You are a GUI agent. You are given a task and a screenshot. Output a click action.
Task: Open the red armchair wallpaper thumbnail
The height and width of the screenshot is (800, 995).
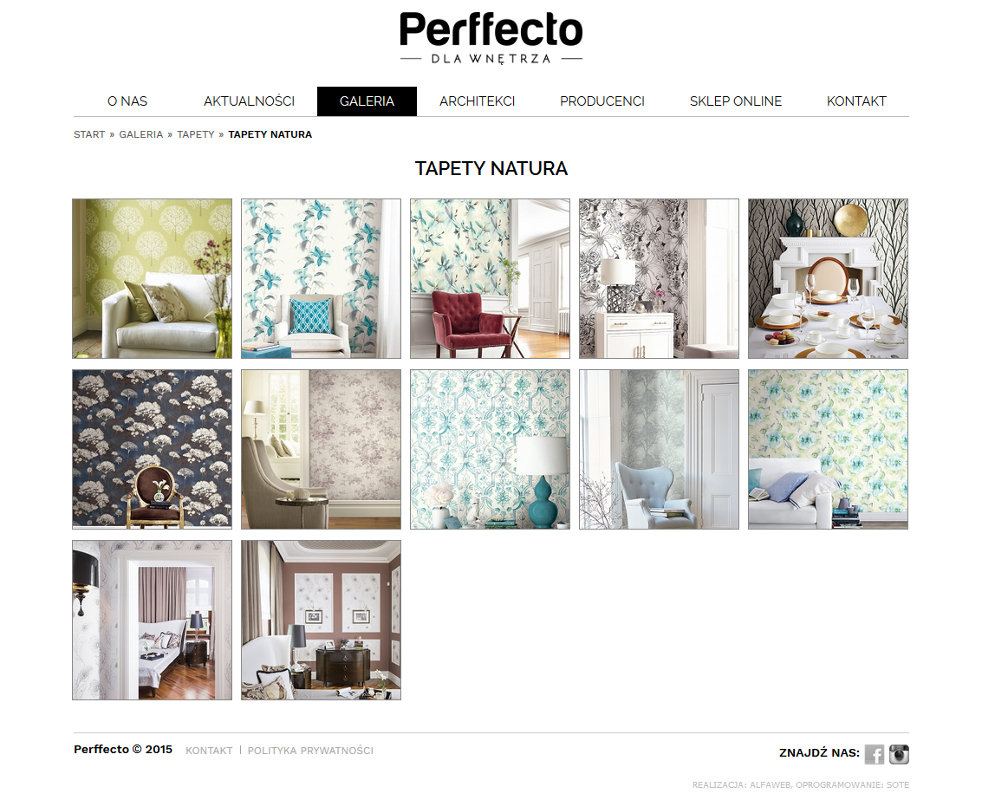point(490,279)
